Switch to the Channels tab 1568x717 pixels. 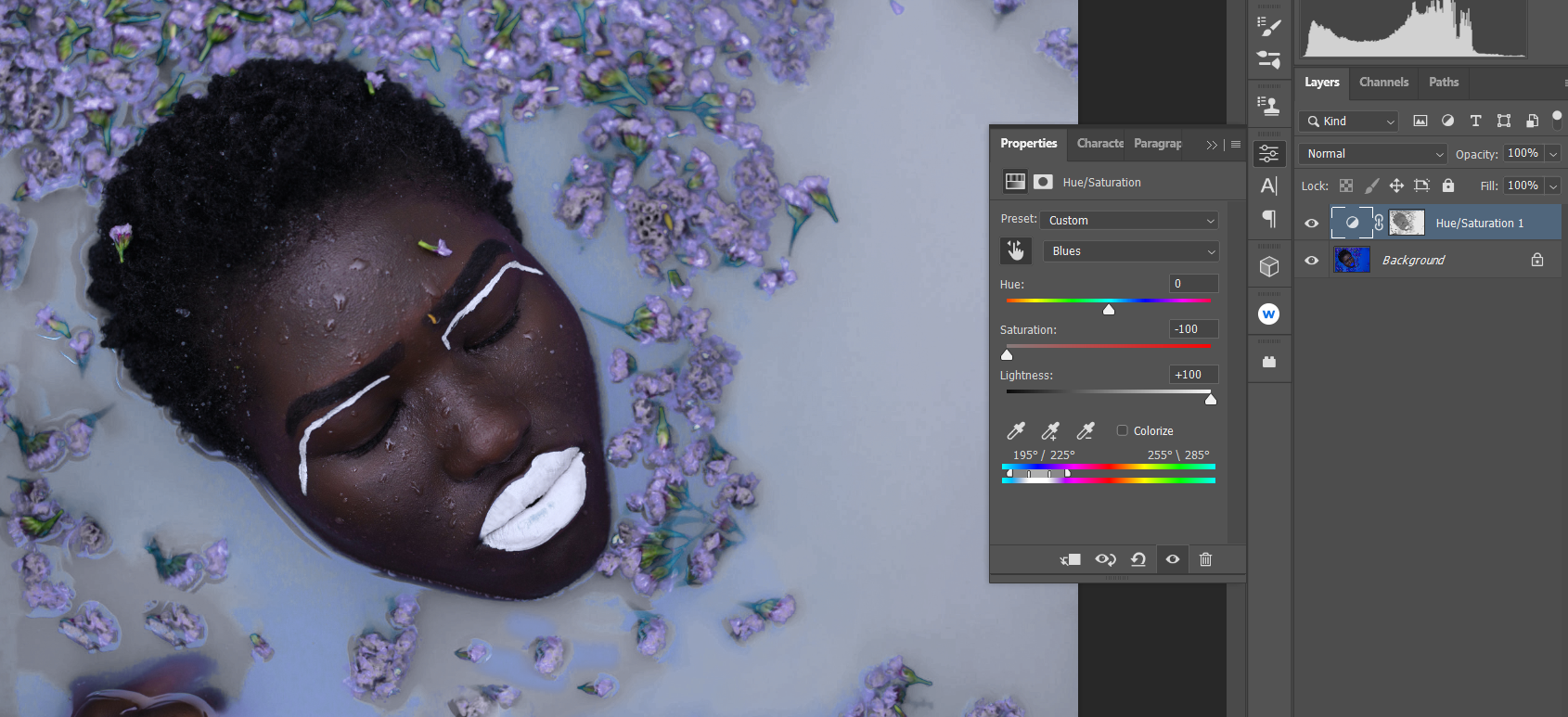1383,82
